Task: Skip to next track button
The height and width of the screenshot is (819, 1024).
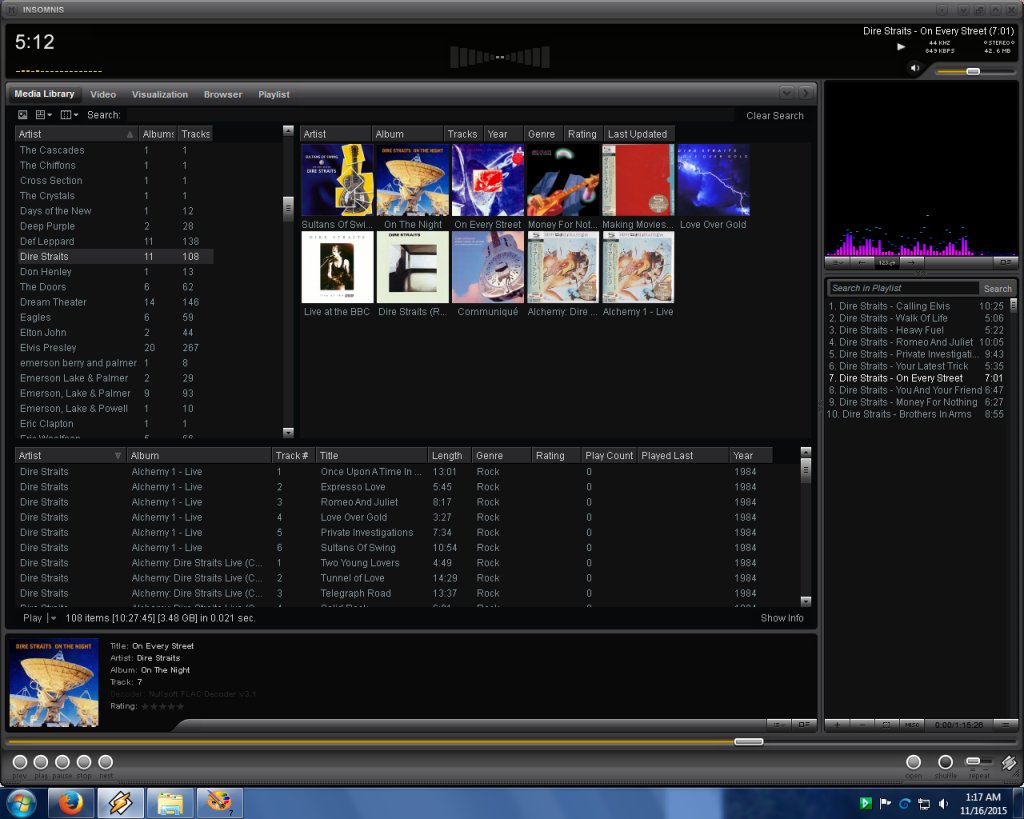Action: 105,762
